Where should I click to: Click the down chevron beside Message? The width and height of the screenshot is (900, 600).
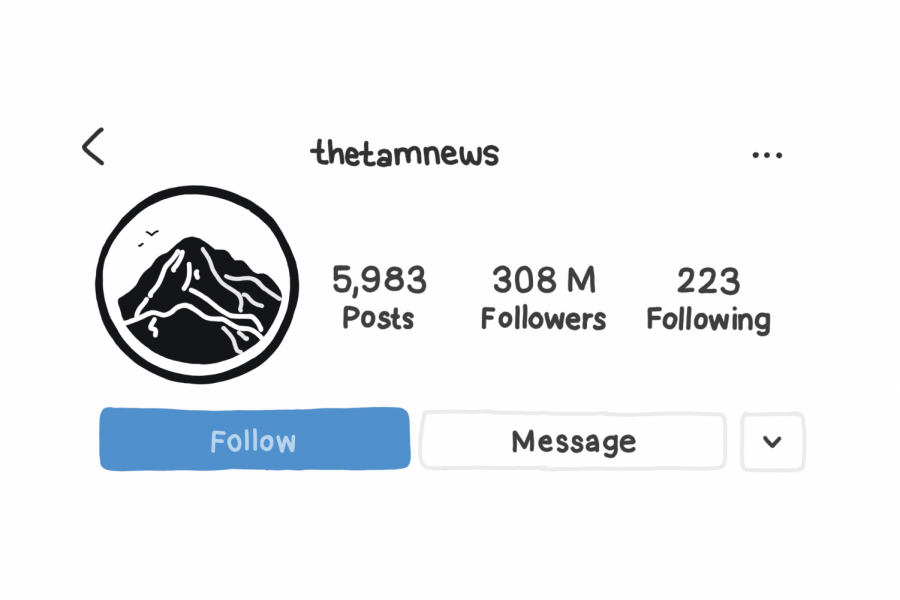(773, 442)
